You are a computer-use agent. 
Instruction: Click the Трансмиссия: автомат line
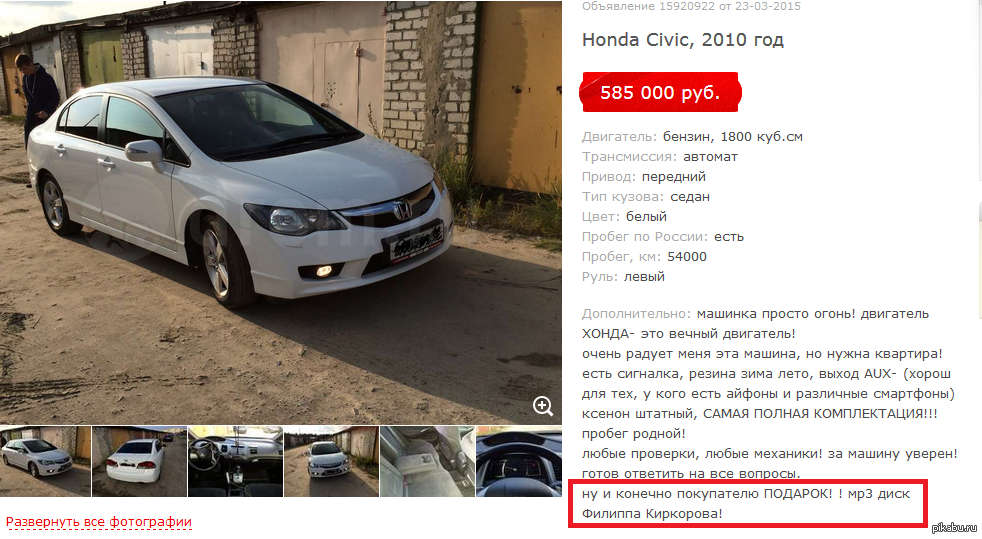(659, 157)
